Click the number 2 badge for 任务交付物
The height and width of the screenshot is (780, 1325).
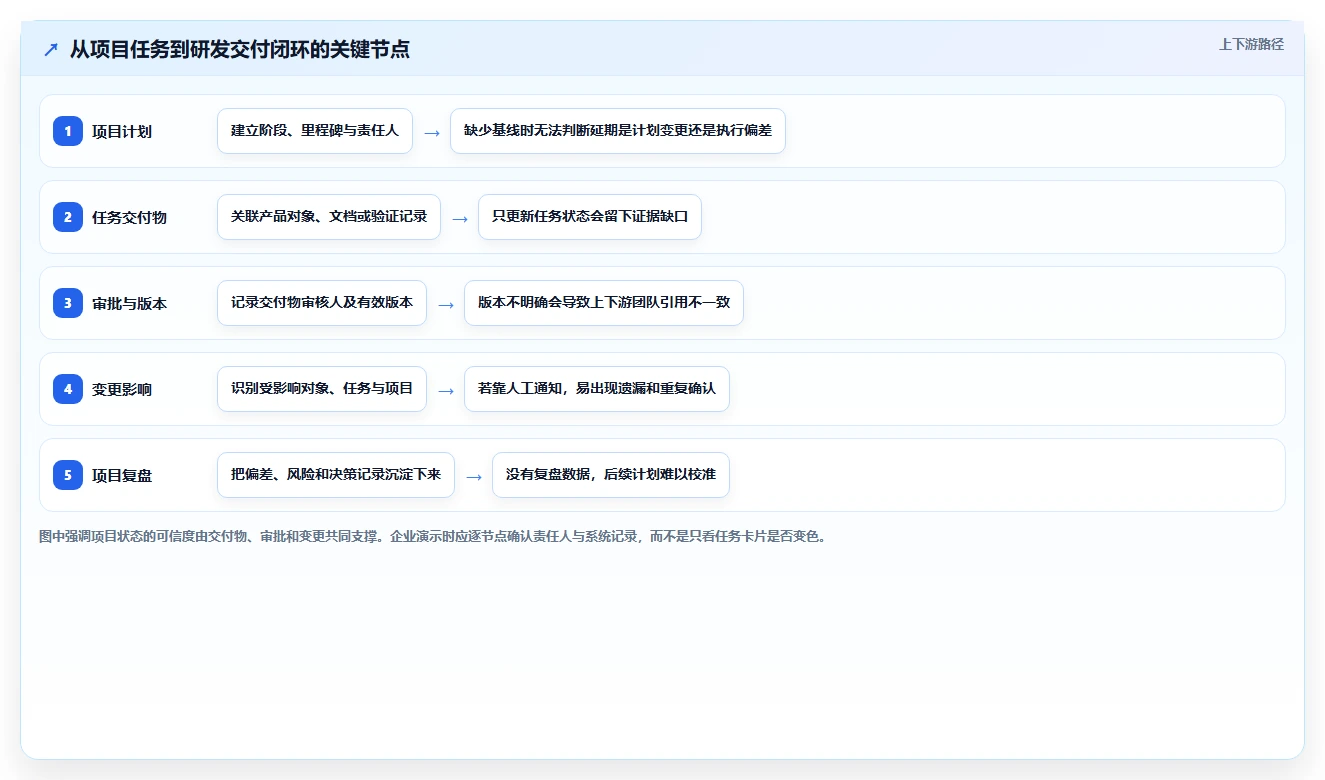tap(68, 216)
